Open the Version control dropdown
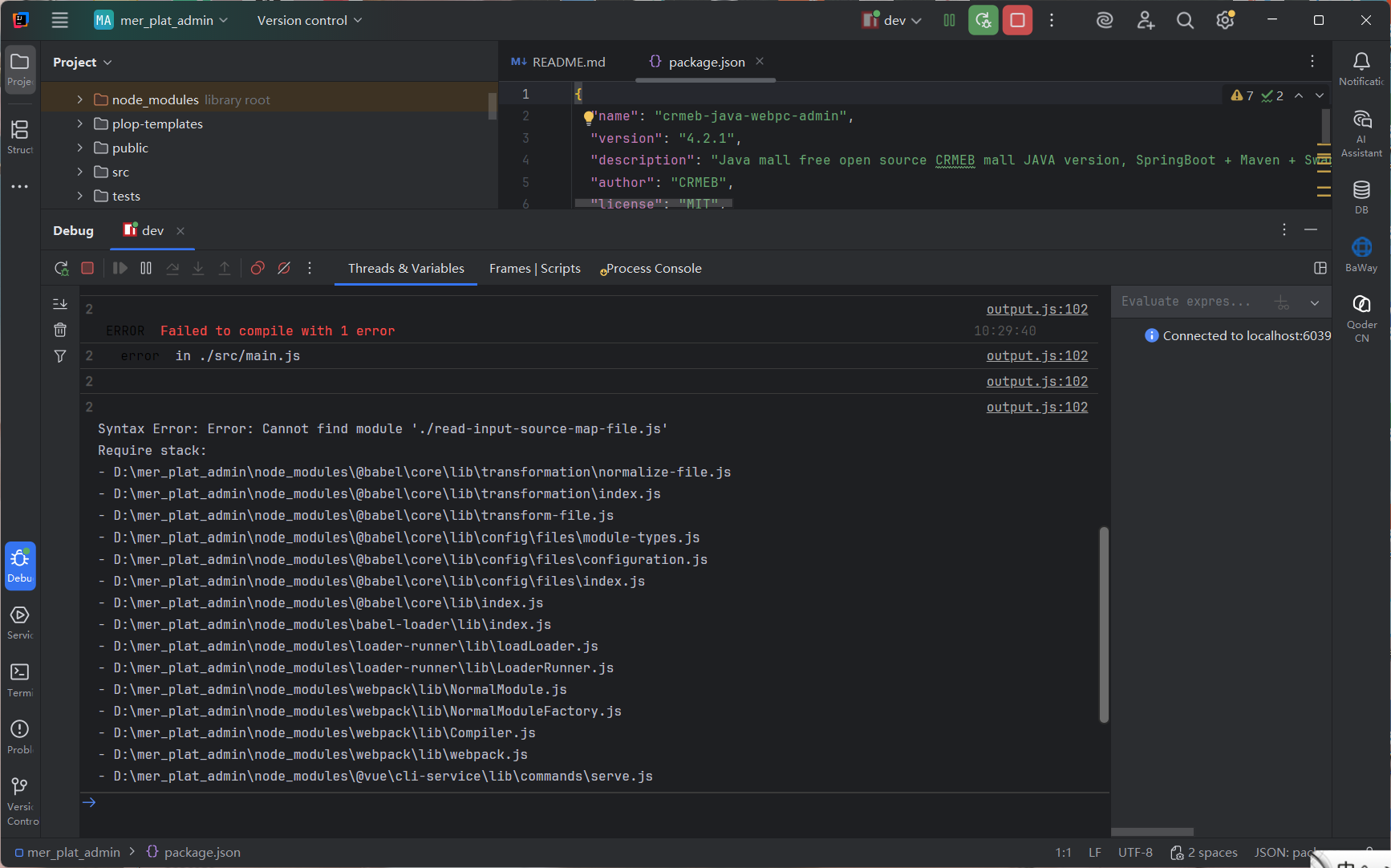The width and height of the screenshot is (1391, 868). 310,20
